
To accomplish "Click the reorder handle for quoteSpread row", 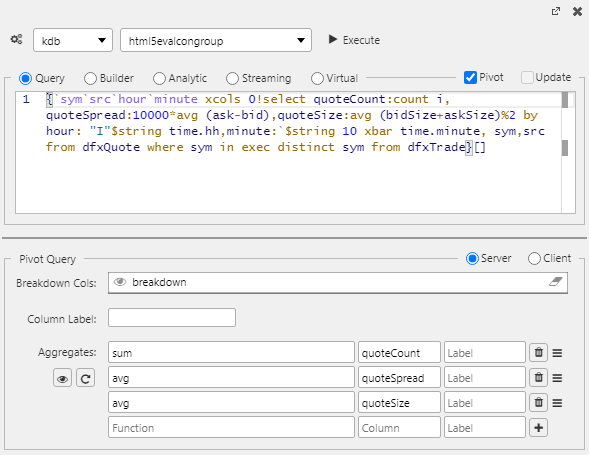I will point(557,378).
